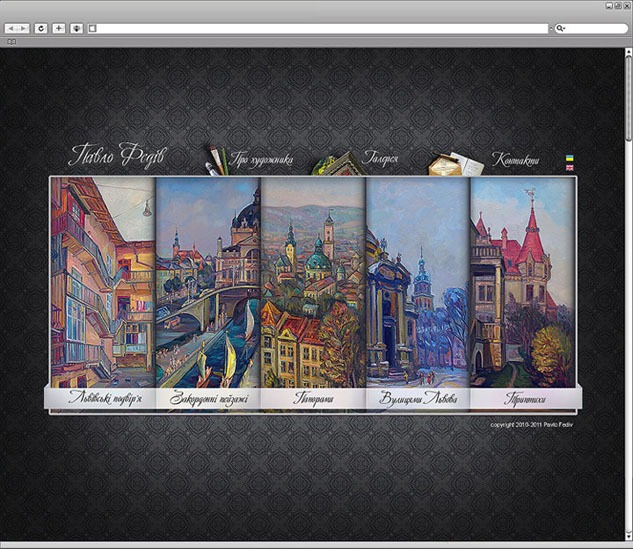This screenshot has width=633, height=549.
Task: Click the scrollbar down arrow
Action: coord(629,537)
